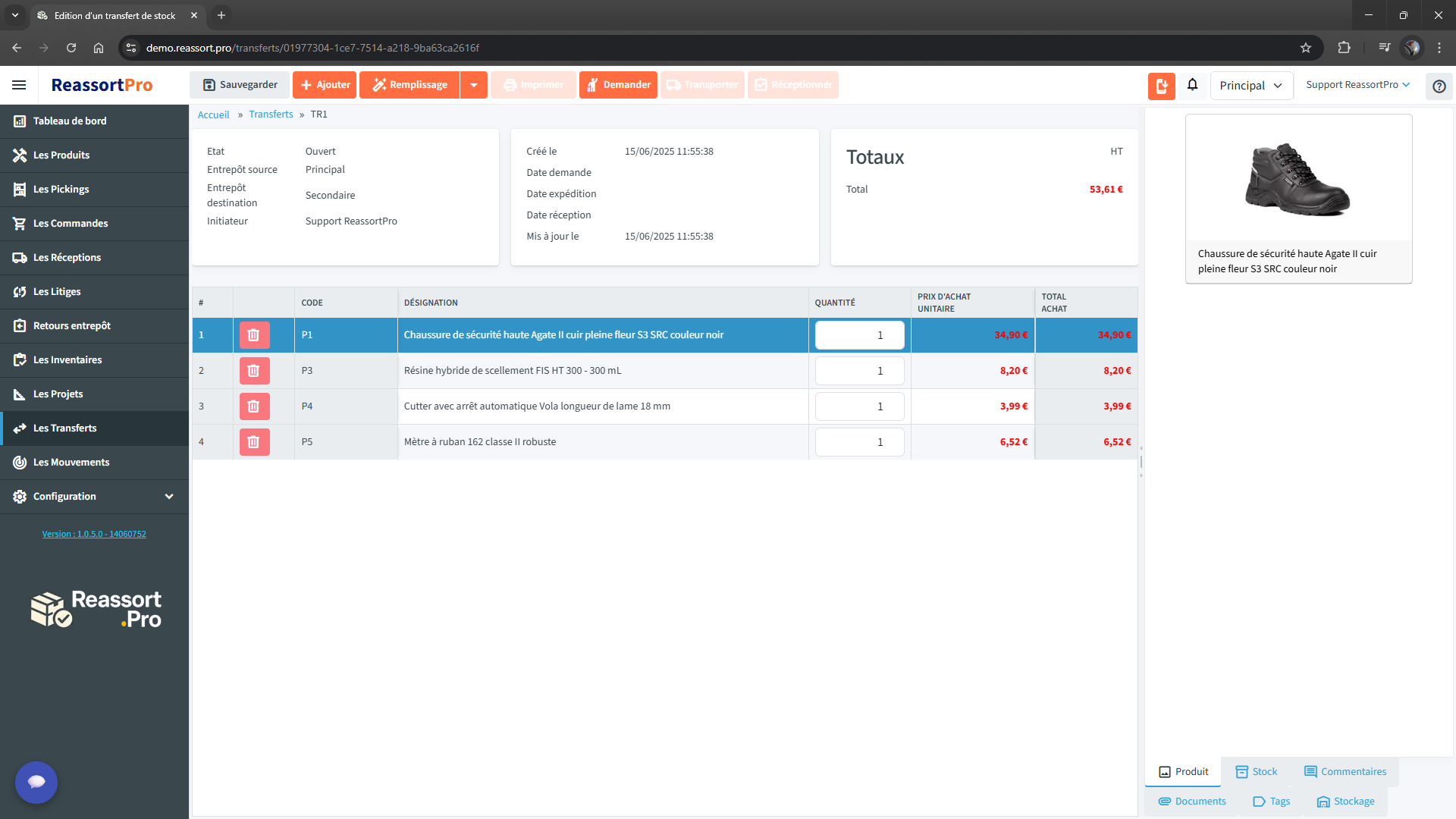Open Les Commandes in sidebar
Image resolution: width=1456 pixels, height=819 pixels.
(94, 224)
